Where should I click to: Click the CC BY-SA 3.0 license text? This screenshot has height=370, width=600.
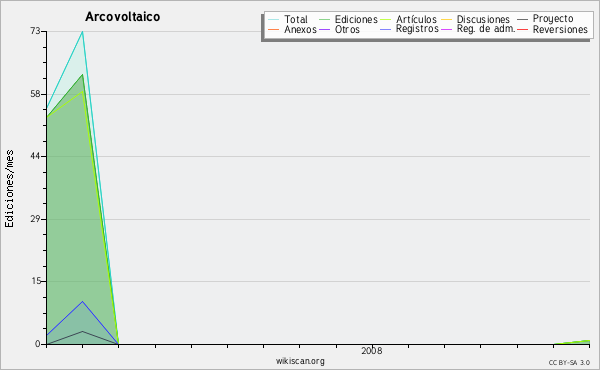coord(569,363)
